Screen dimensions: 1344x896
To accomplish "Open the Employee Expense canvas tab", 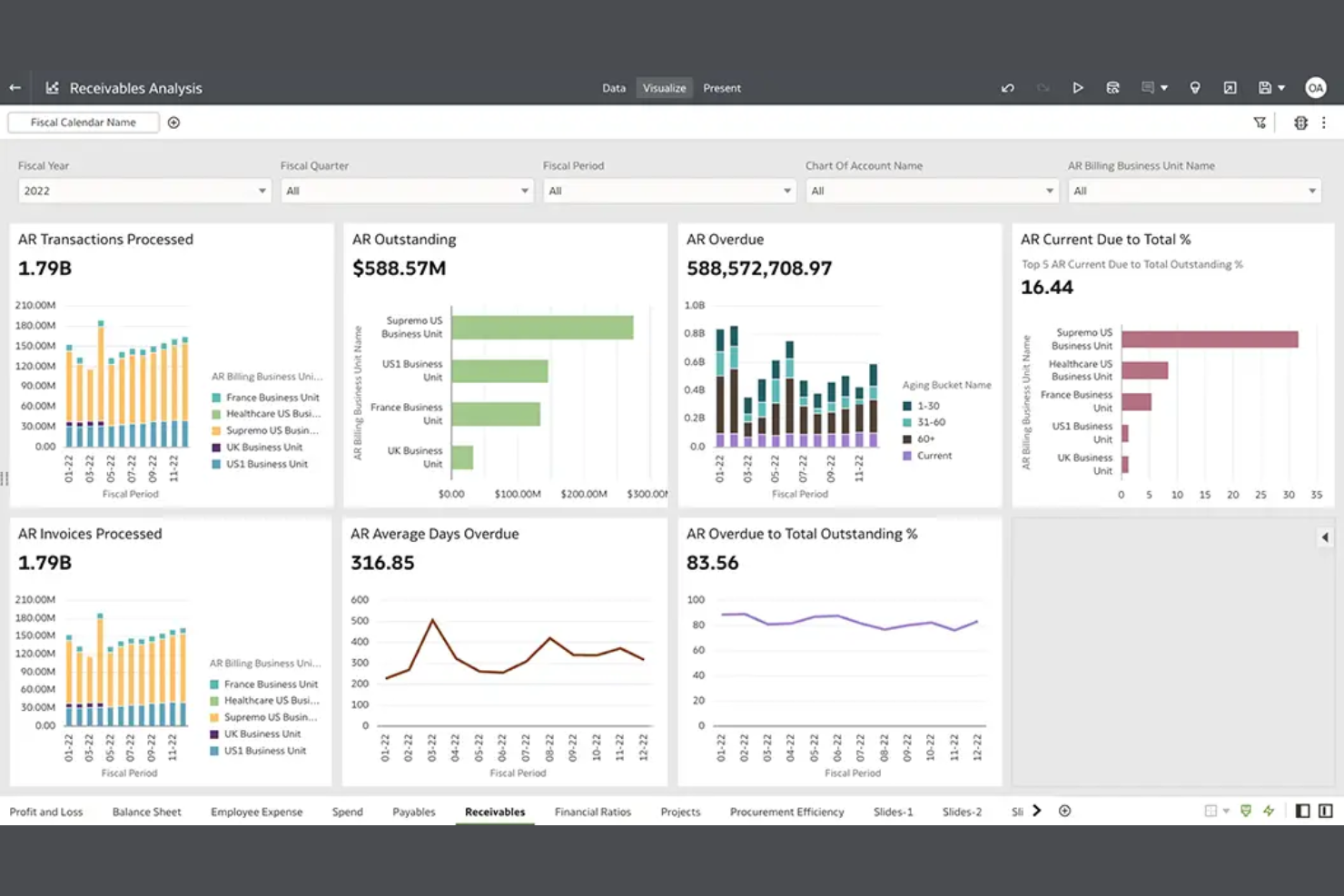I will [x=257, y=812].
